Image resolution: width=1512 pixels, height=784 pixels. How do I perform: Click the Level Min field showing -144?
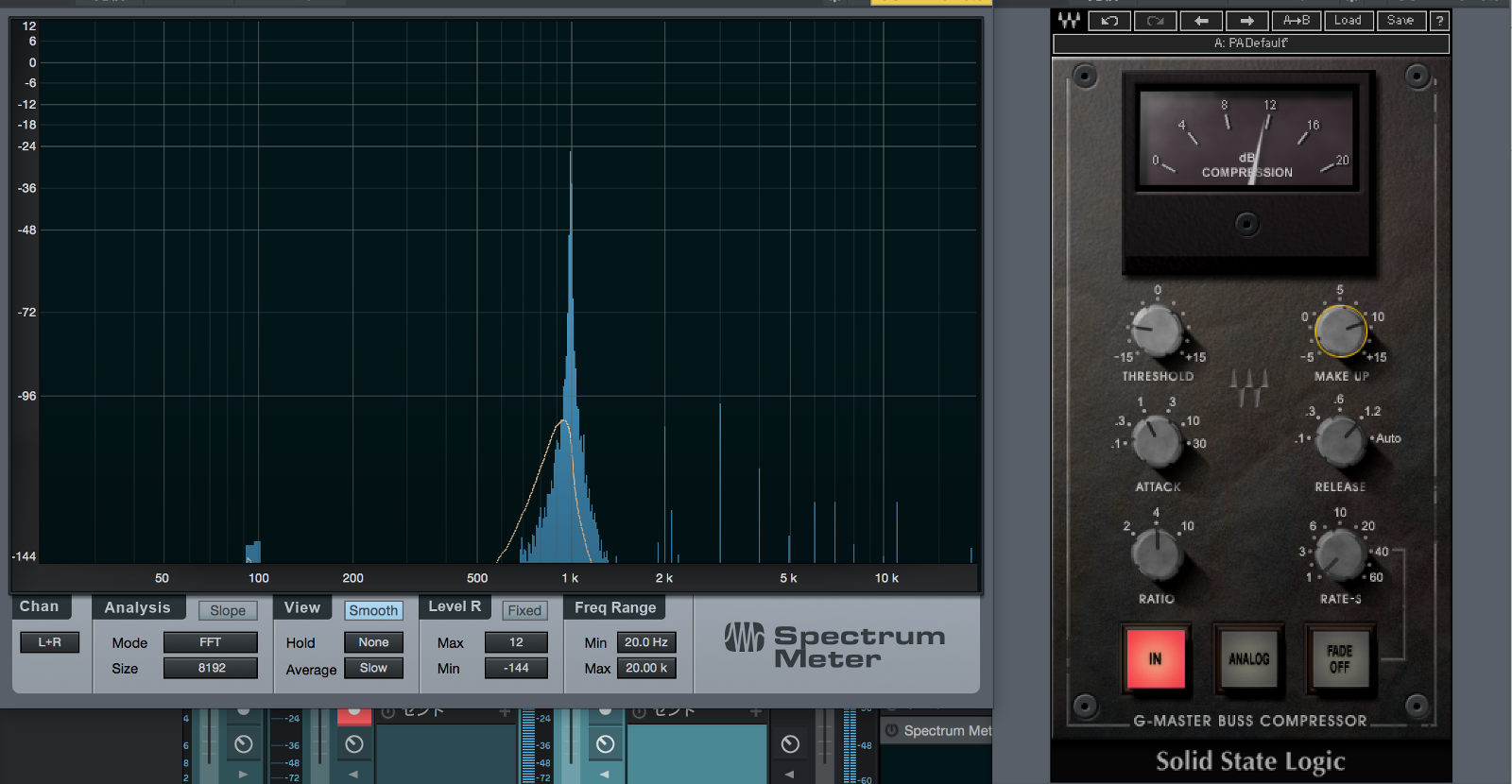pos(516,668)
